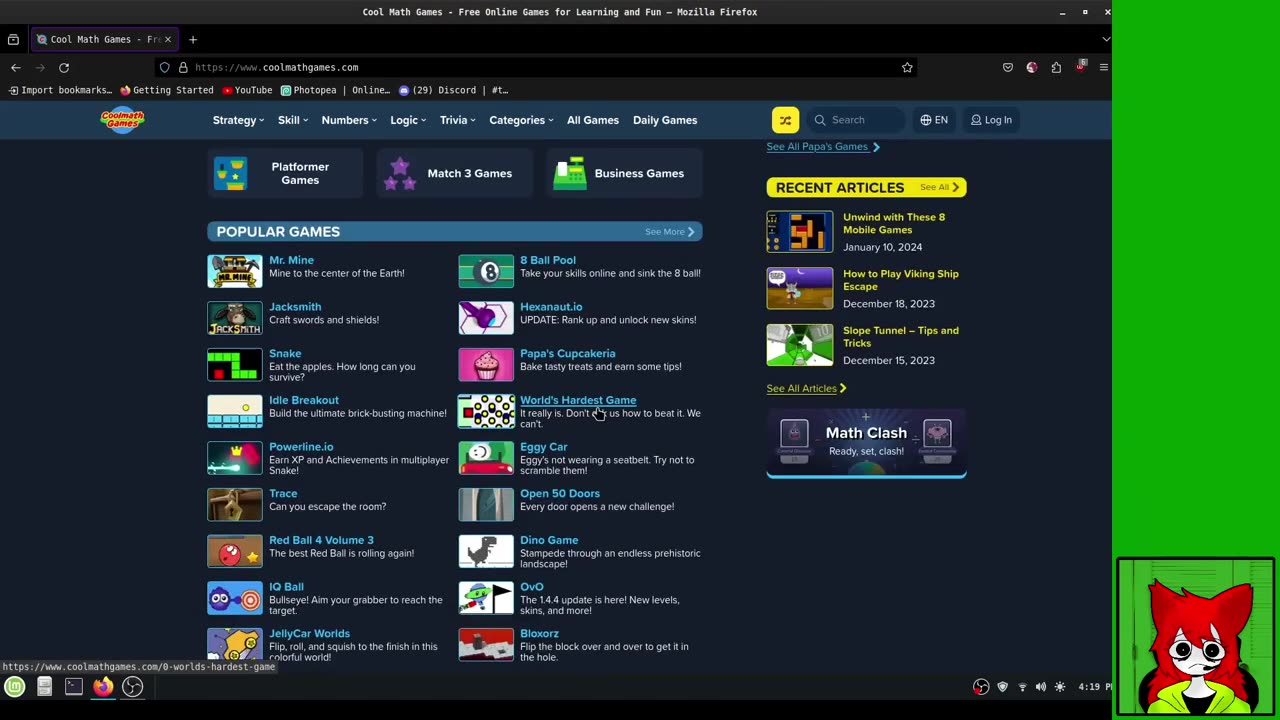
Task: Click the Powerline.io game thumbnail
Action: [x=235, y=458]
